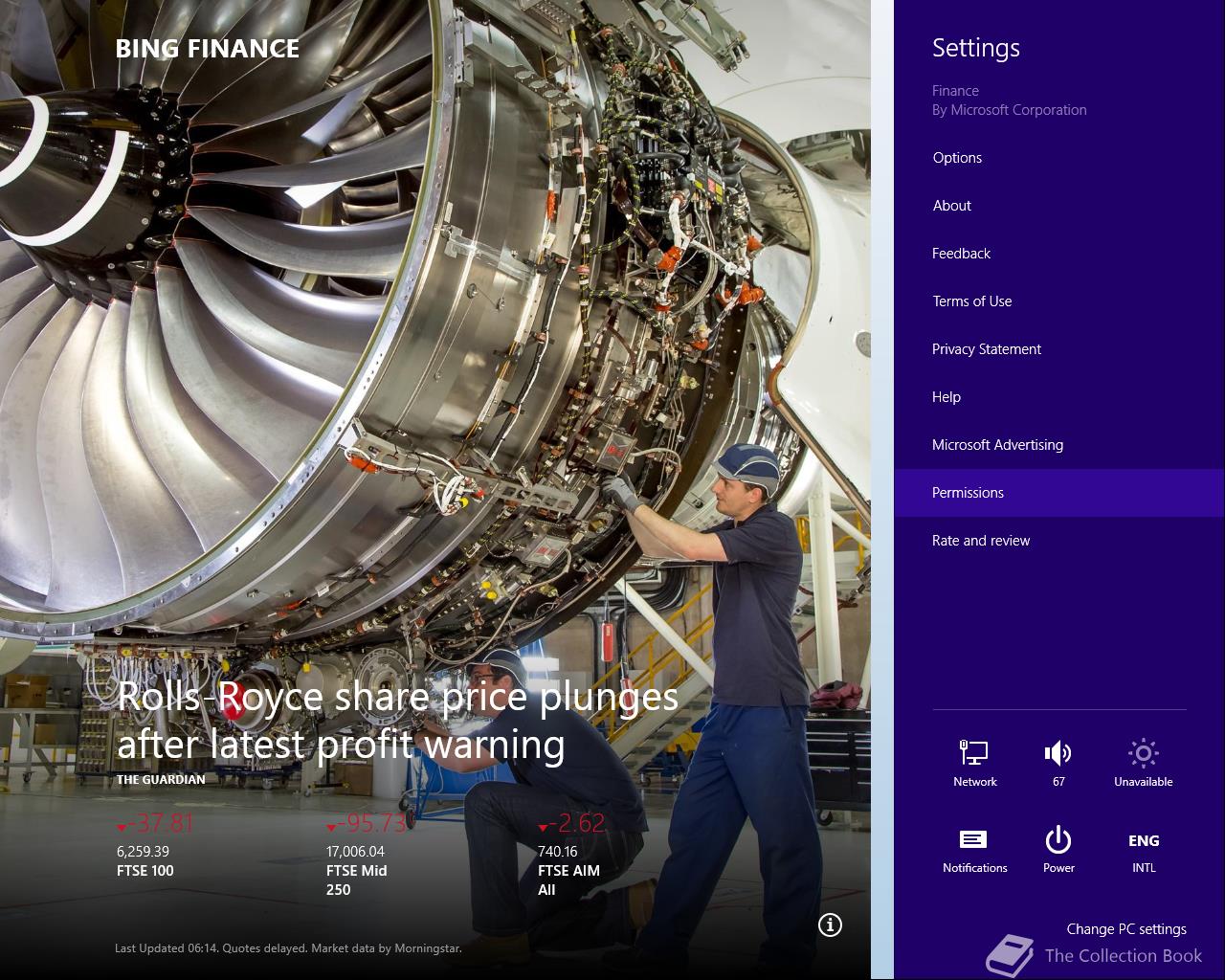The image size is (1225, 980).
Task: Adjust volume via the speaker icon
Action: pos(1058,763)
